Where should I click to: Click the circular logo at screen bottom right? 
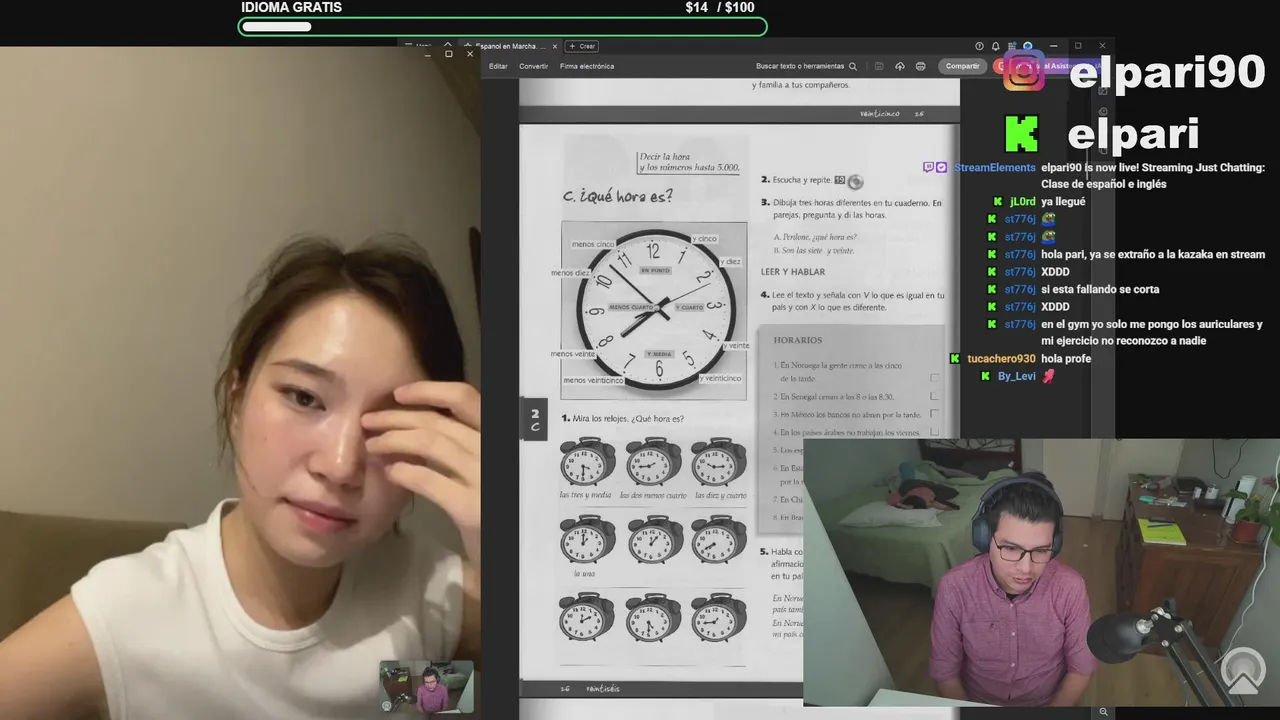click(1243, 670)
